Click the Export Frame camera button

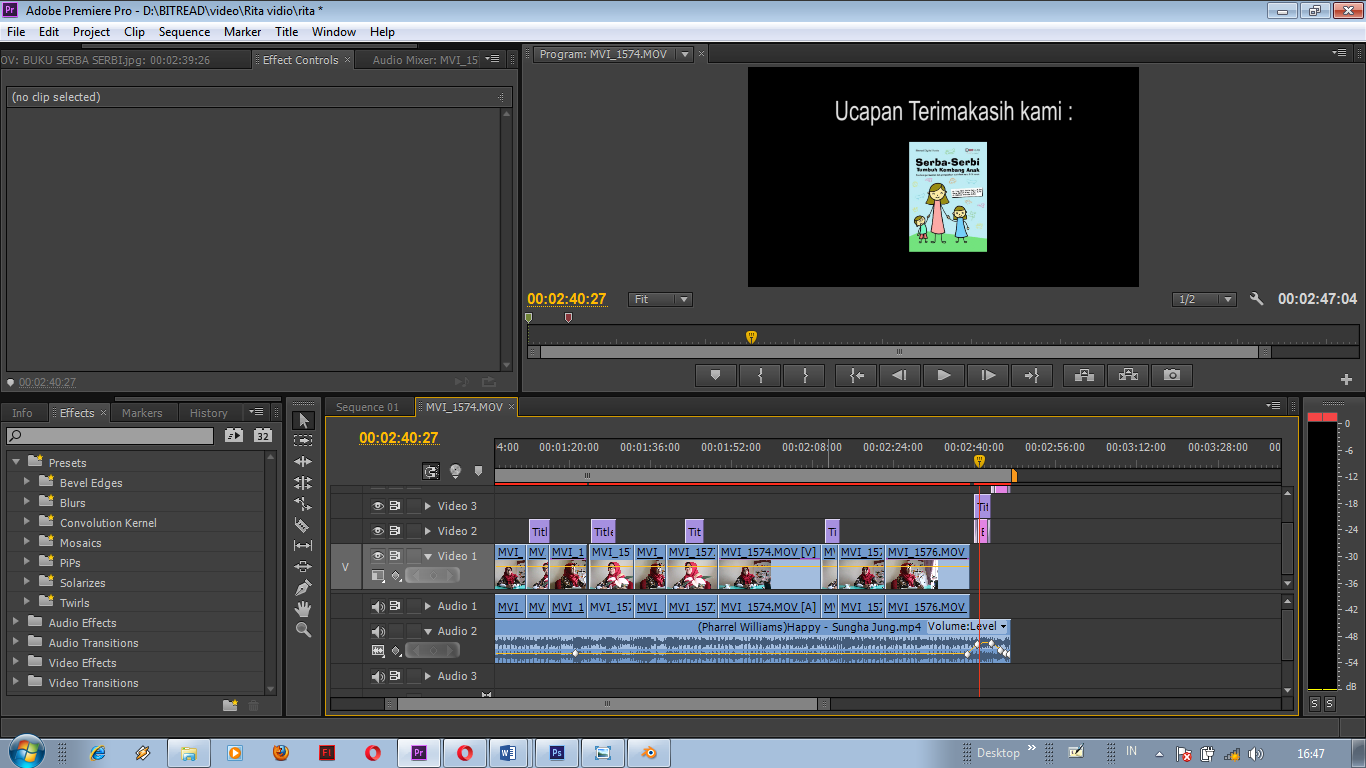pos(1172,375)
